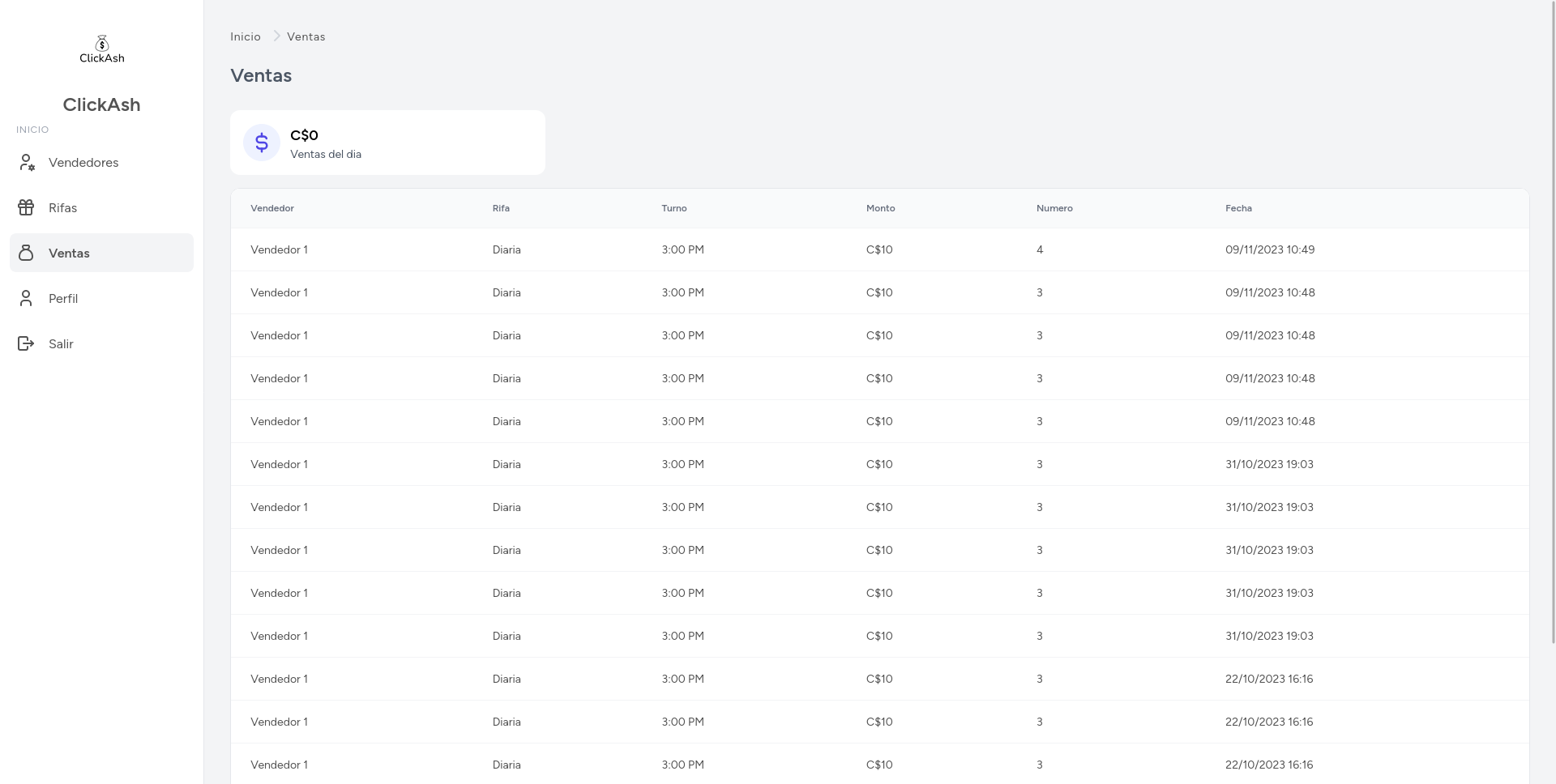Click the ClickAsh sidebar title text
The width and height of the screenshot is (1556, 784).
101,104
